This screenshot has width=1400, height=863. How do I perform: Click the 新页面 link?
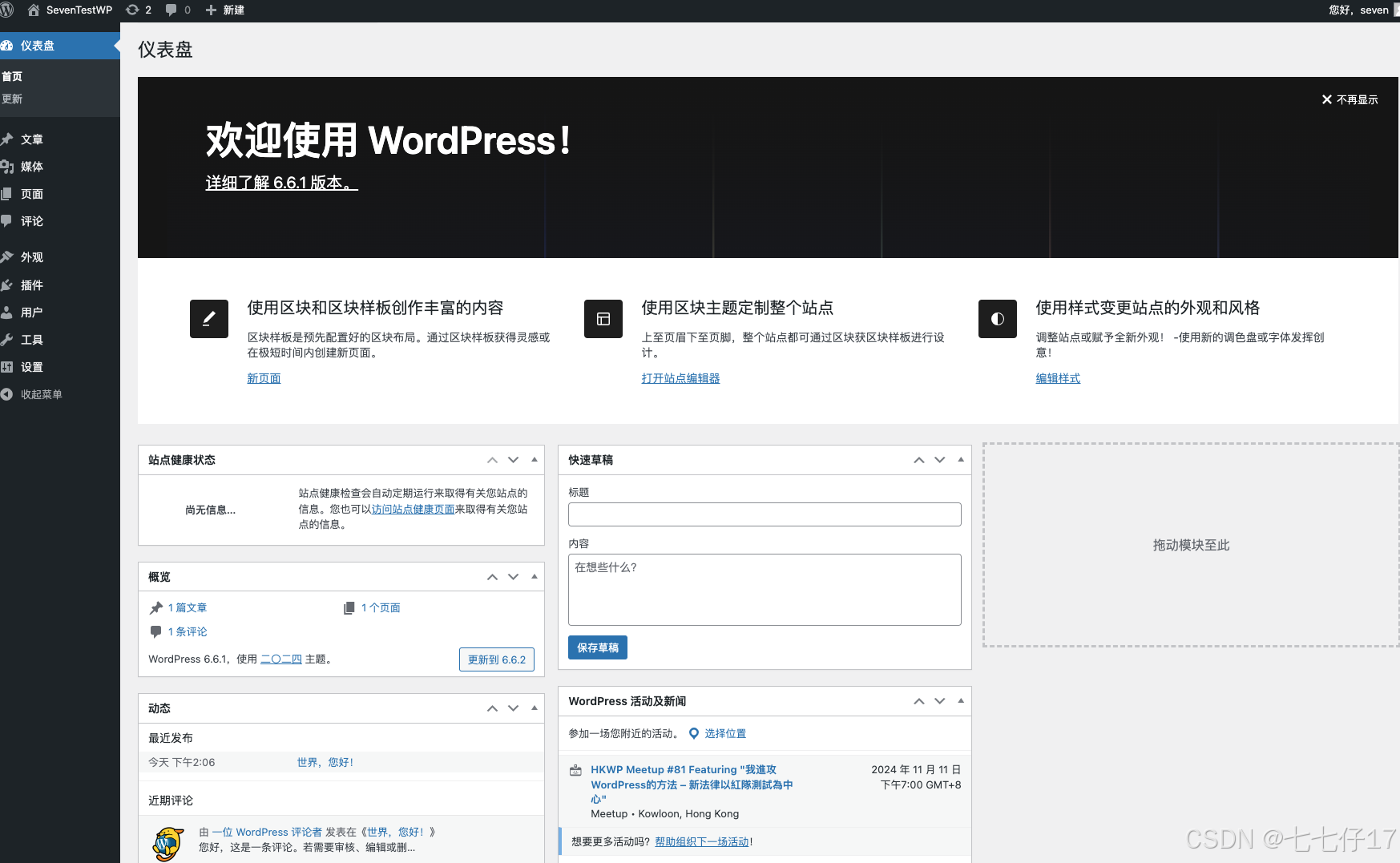pos(264,378)
